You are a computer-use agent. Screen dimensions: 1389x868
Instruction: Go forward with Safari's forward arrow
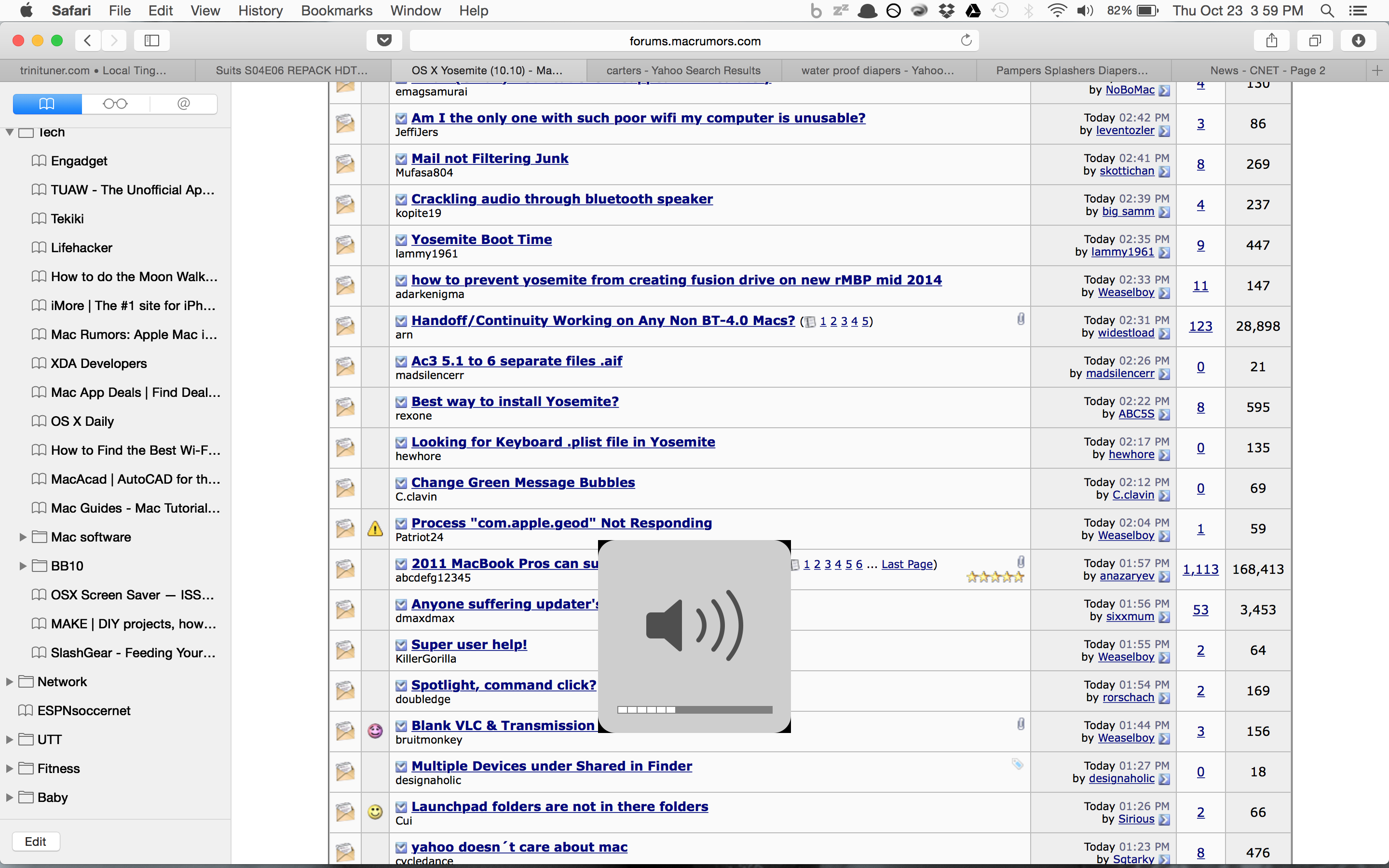point(114,40)
